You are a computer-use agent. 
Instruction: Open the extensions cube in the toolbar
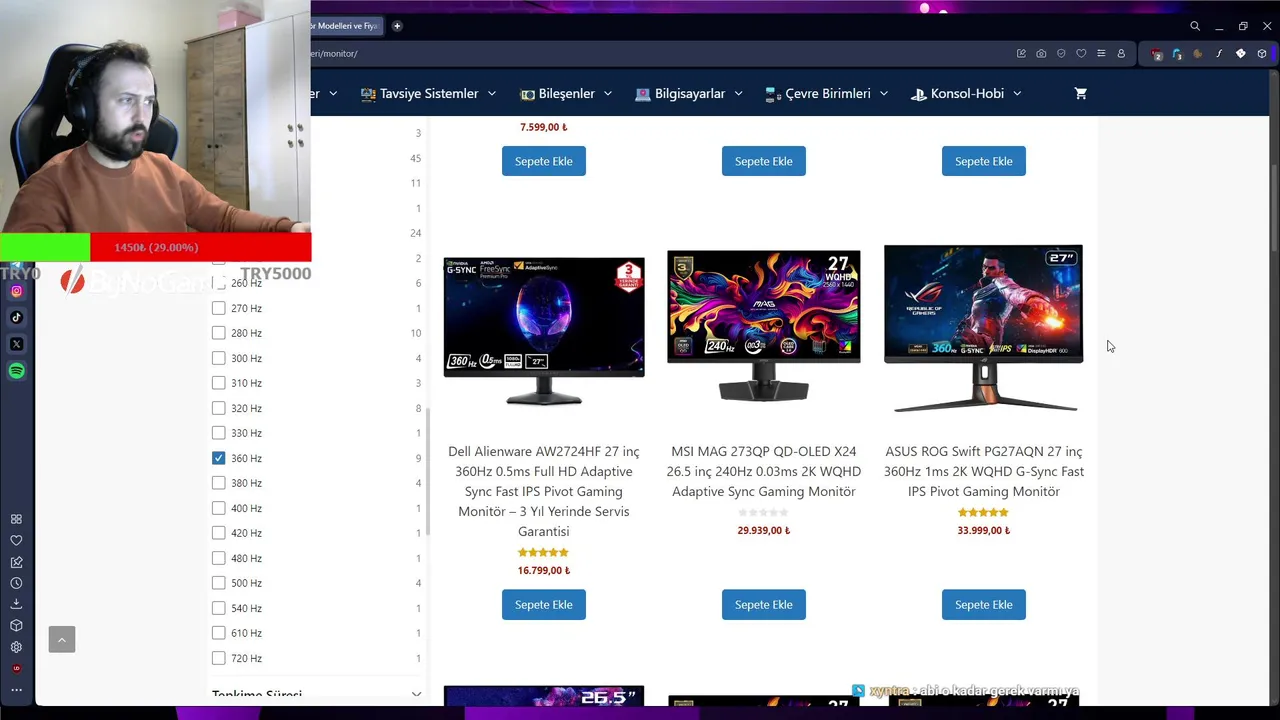pyautogui.click(x=1262, y=53)
